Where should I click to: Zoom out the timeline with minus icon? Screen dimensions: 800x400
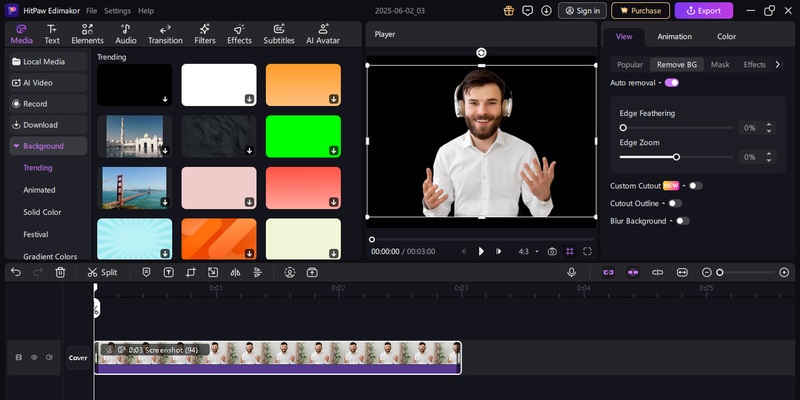pyautogui.click(x=707, y=272)
